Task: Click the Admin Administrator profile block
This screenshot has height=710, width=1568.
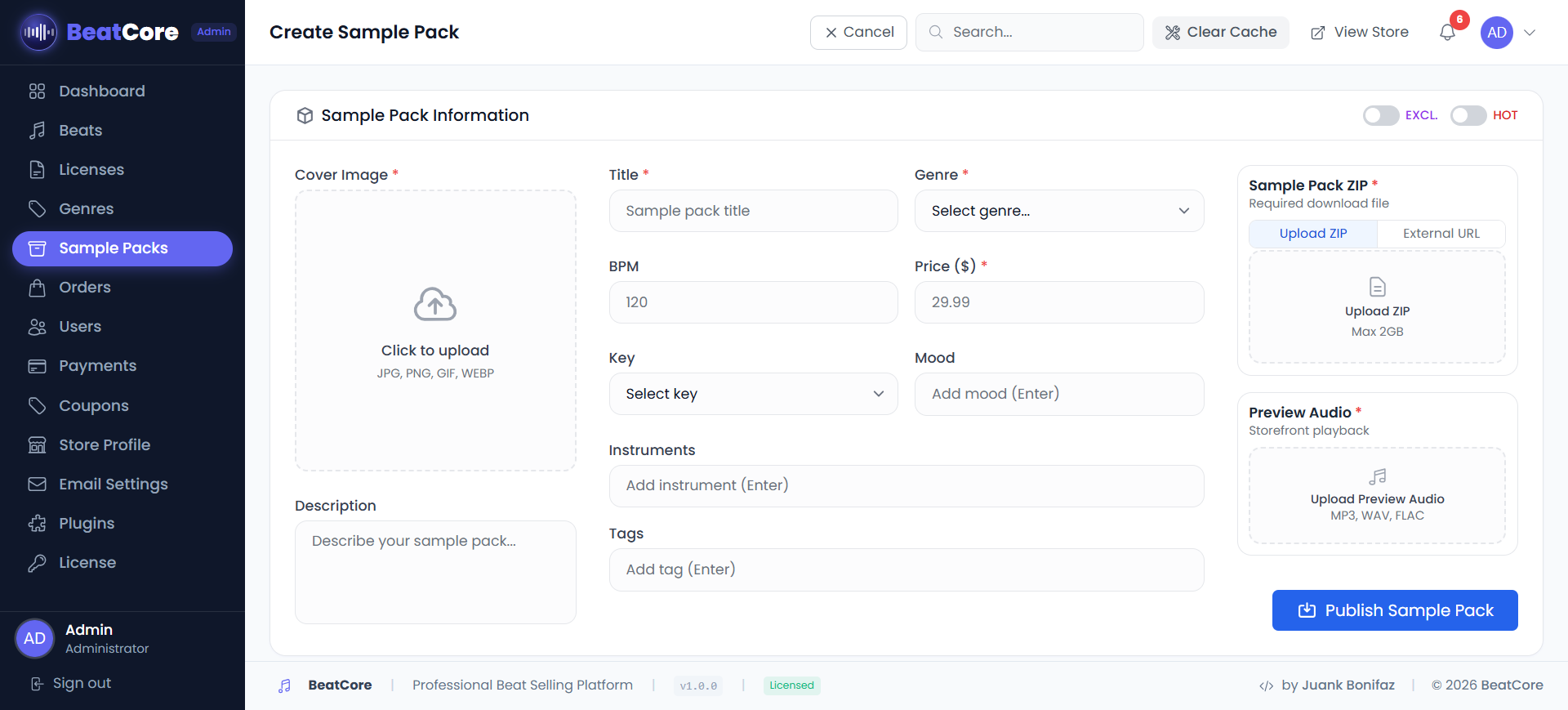Action: point(122,638)
